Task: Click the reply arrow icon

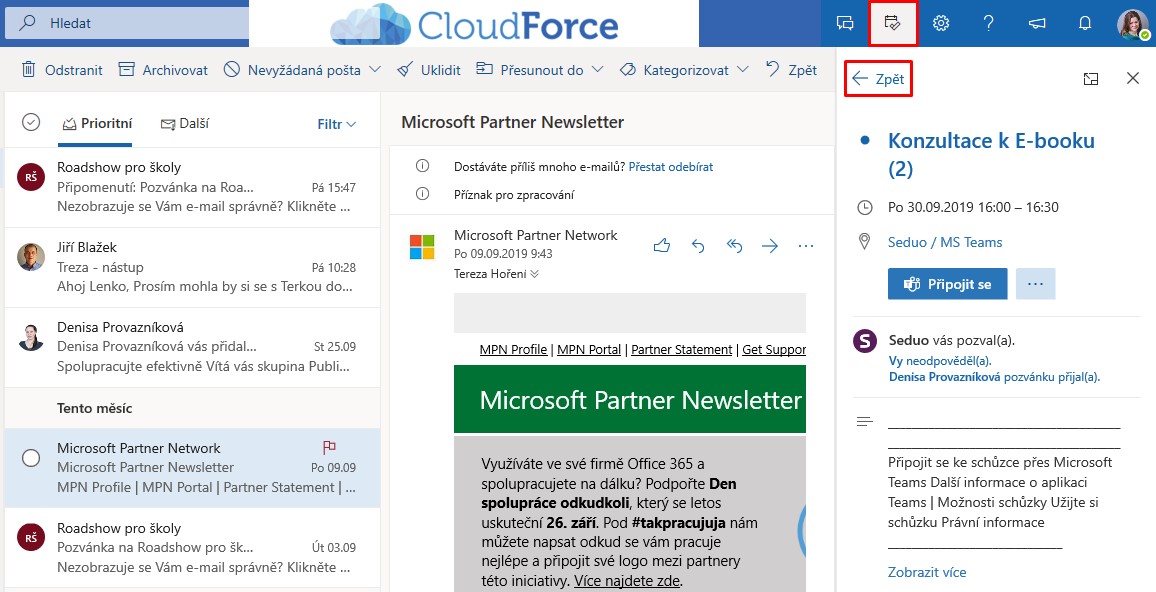Action: point(698,245)
